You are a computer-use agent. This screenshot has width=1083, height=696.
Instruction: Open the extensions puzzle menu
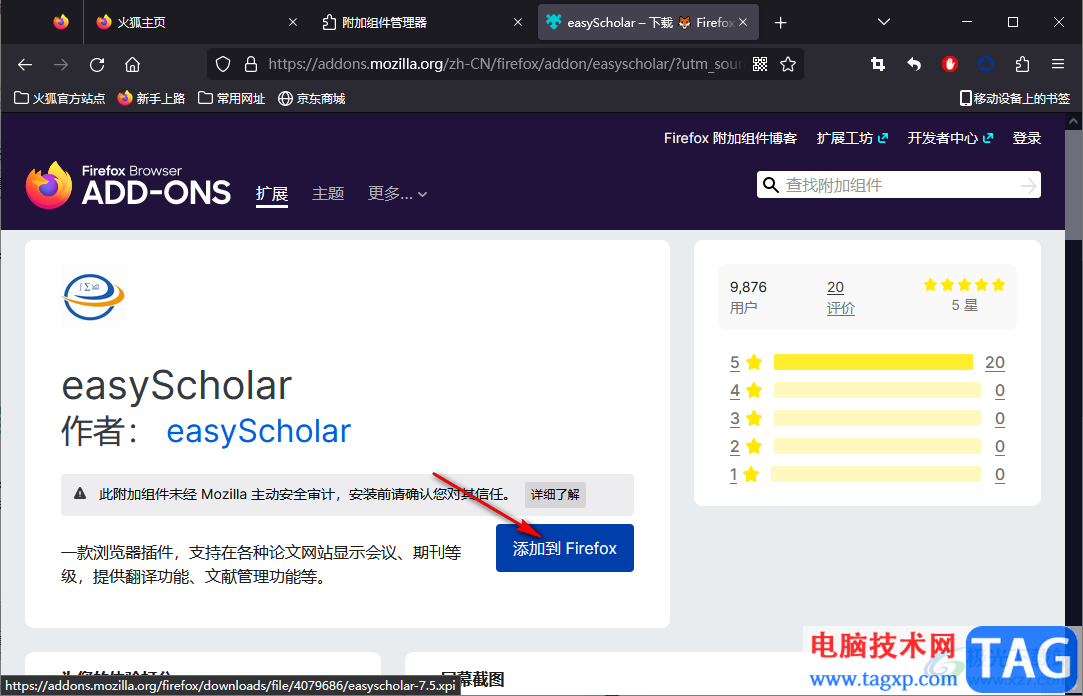pyautogui.click(x=1022, y=64)
